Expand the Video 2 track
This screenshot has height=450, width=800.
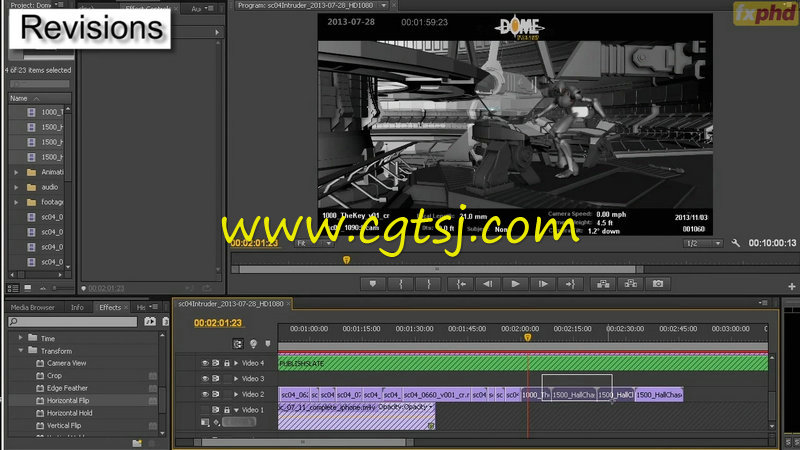236,394
